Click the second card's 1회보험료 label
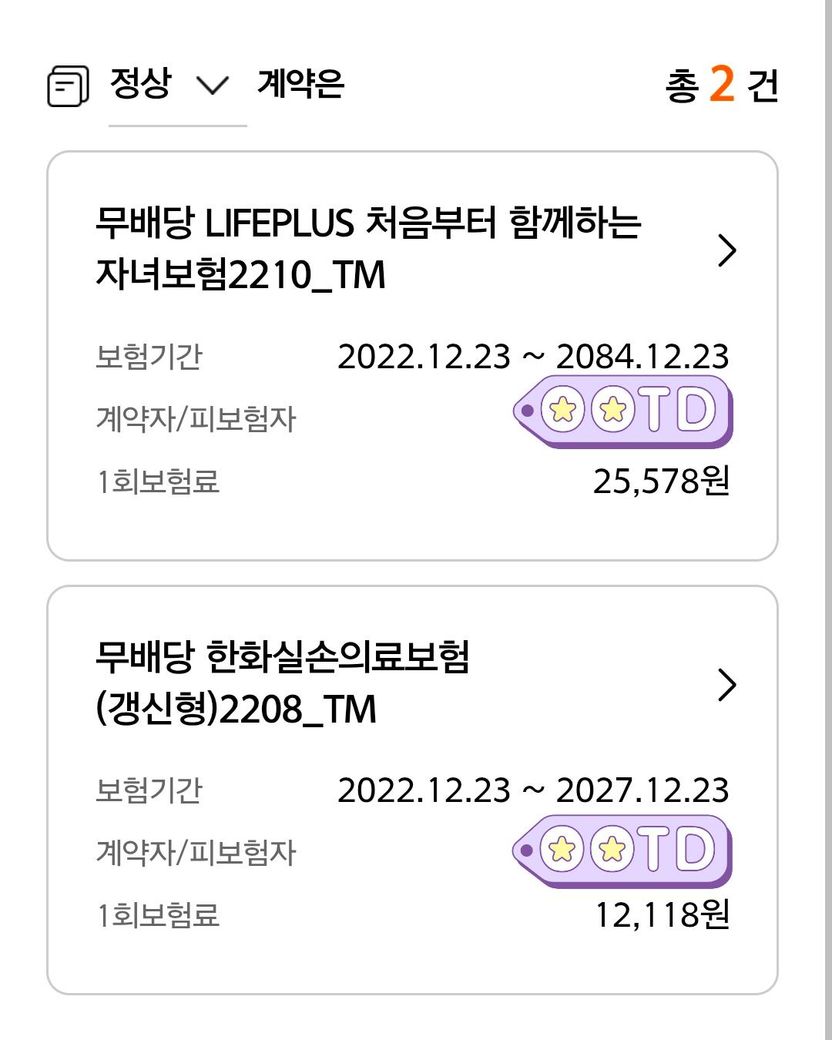 point(158,915)
